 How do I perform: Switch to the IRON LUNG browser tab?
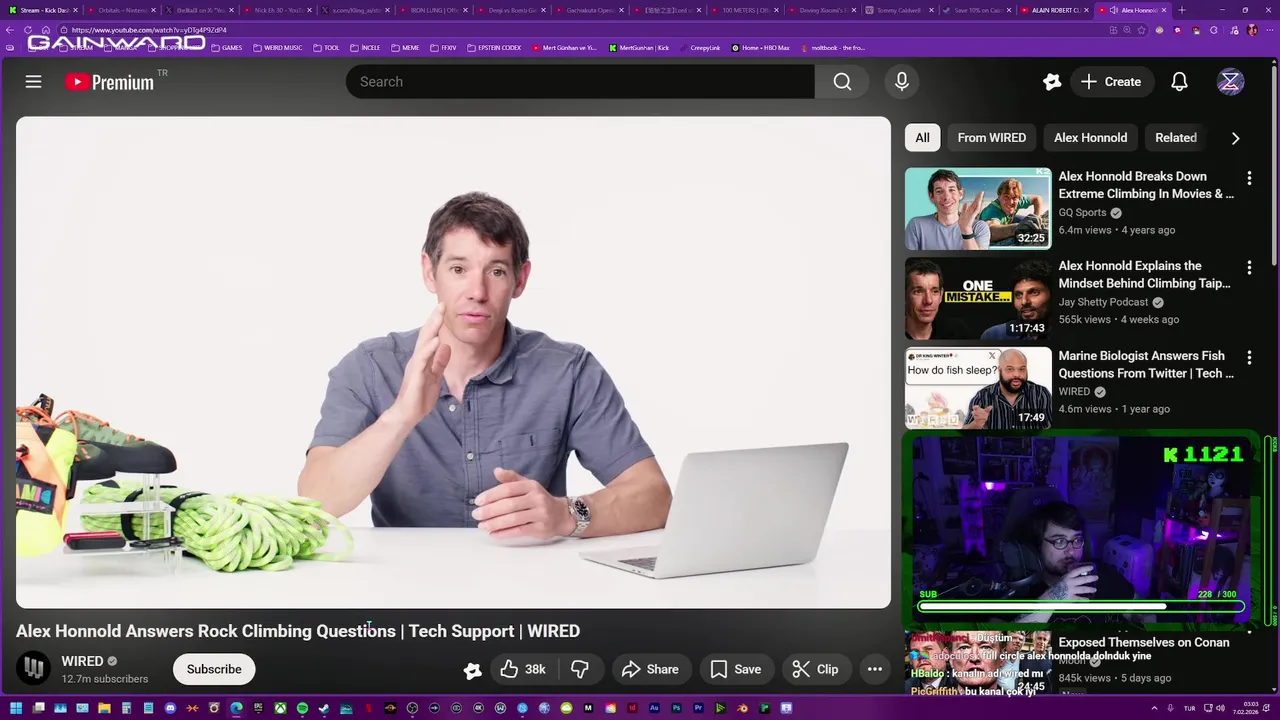pyautogui.click(x=432, y=10)
